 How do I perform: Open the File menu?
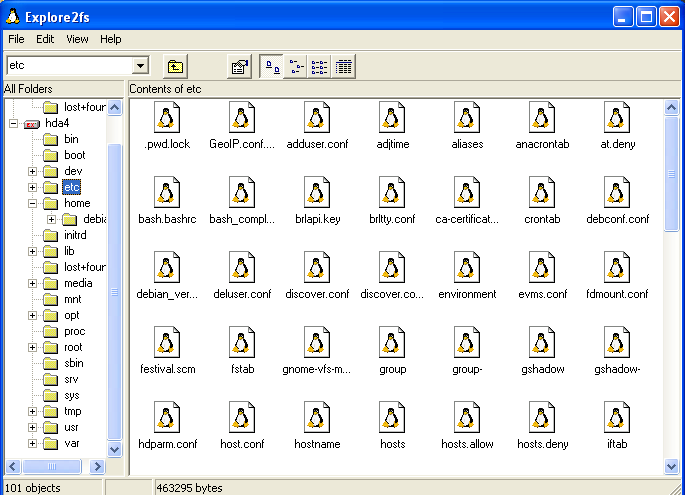click(16, 39)
